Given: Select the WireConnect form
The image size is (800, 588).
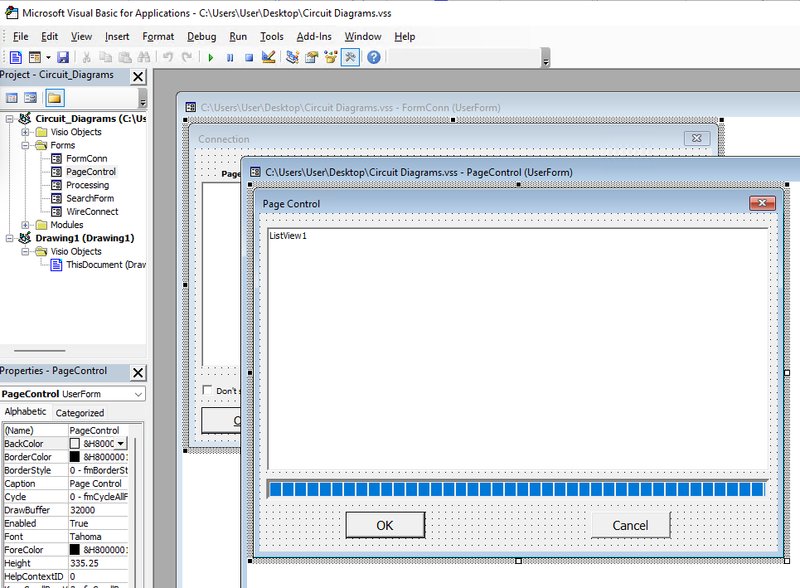Looking at the screenshot, I should [x=92, y=212].
